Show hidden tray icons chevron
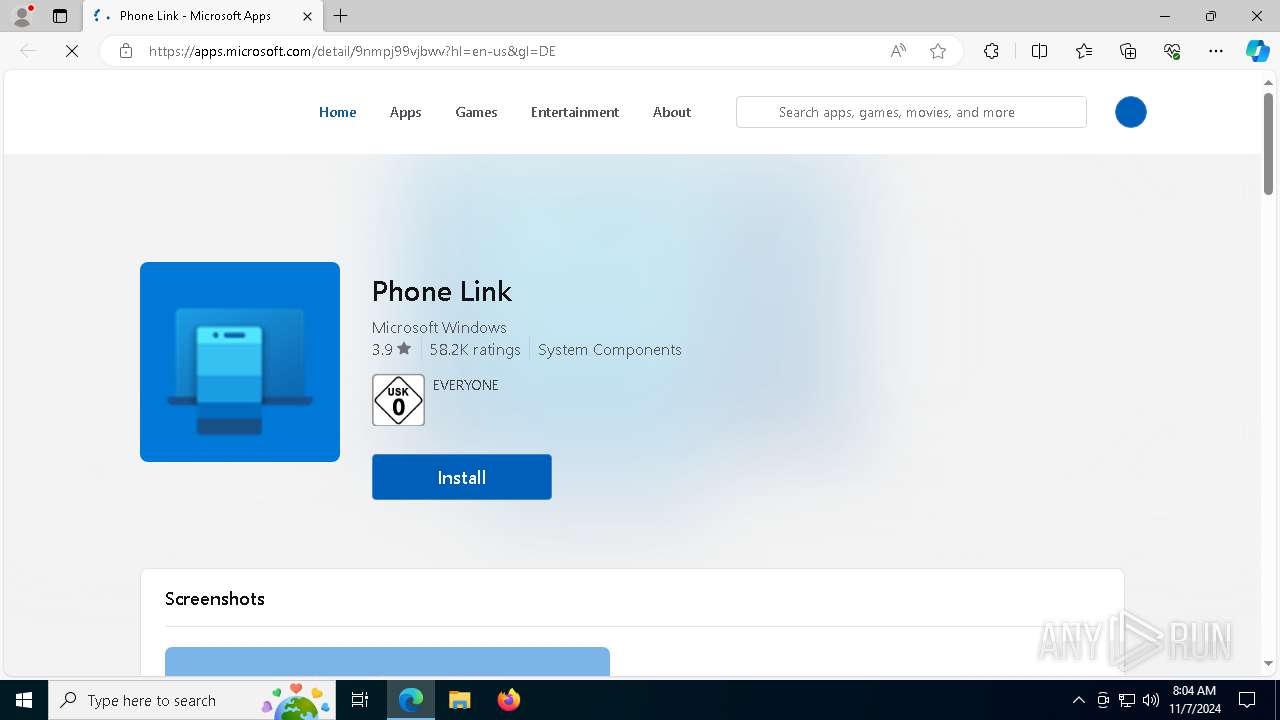The height and width of the screenshot is (720, 1280). click(1078, 700)
